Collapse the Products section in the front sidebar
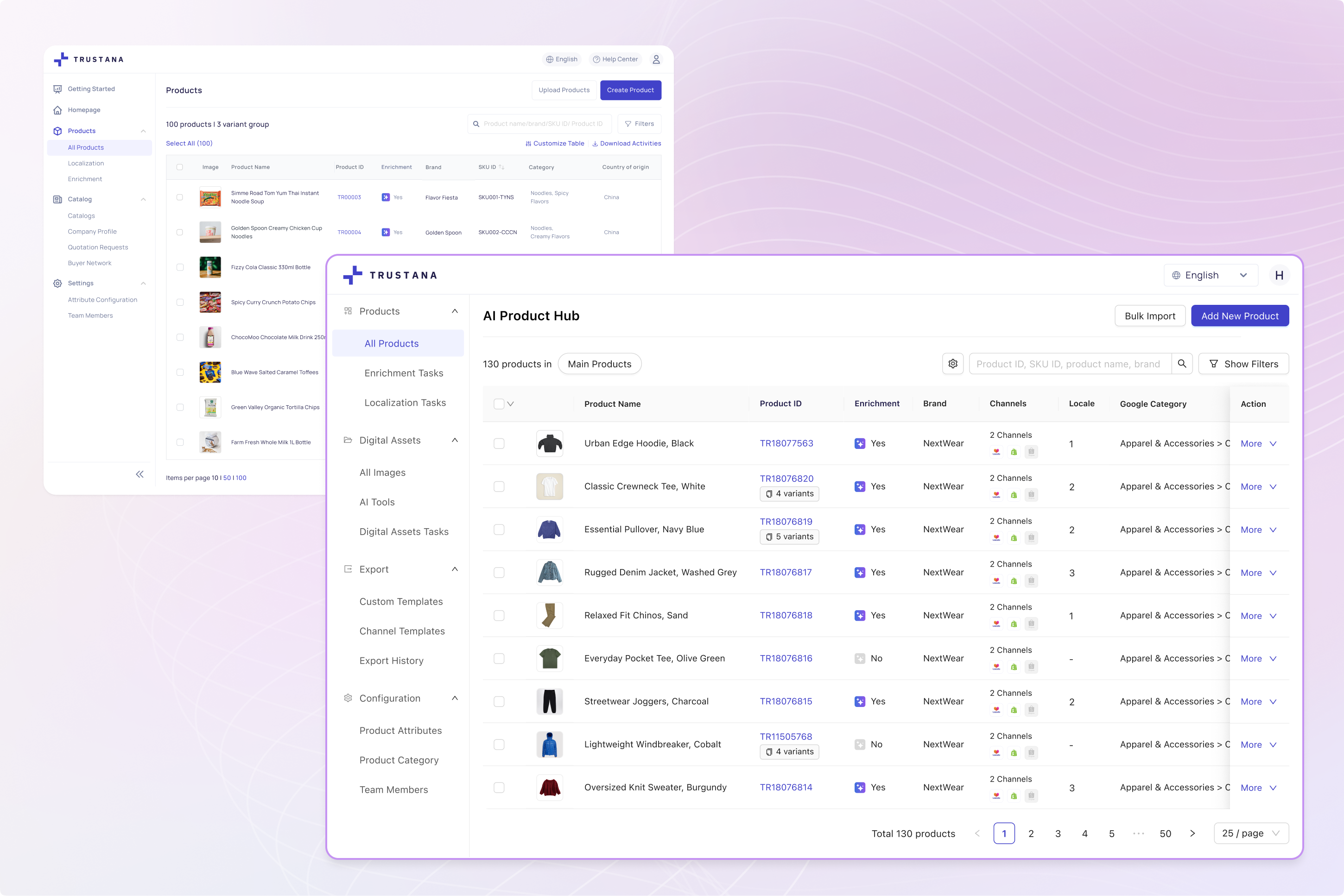1344x896 pixels. tap(455, 311)
